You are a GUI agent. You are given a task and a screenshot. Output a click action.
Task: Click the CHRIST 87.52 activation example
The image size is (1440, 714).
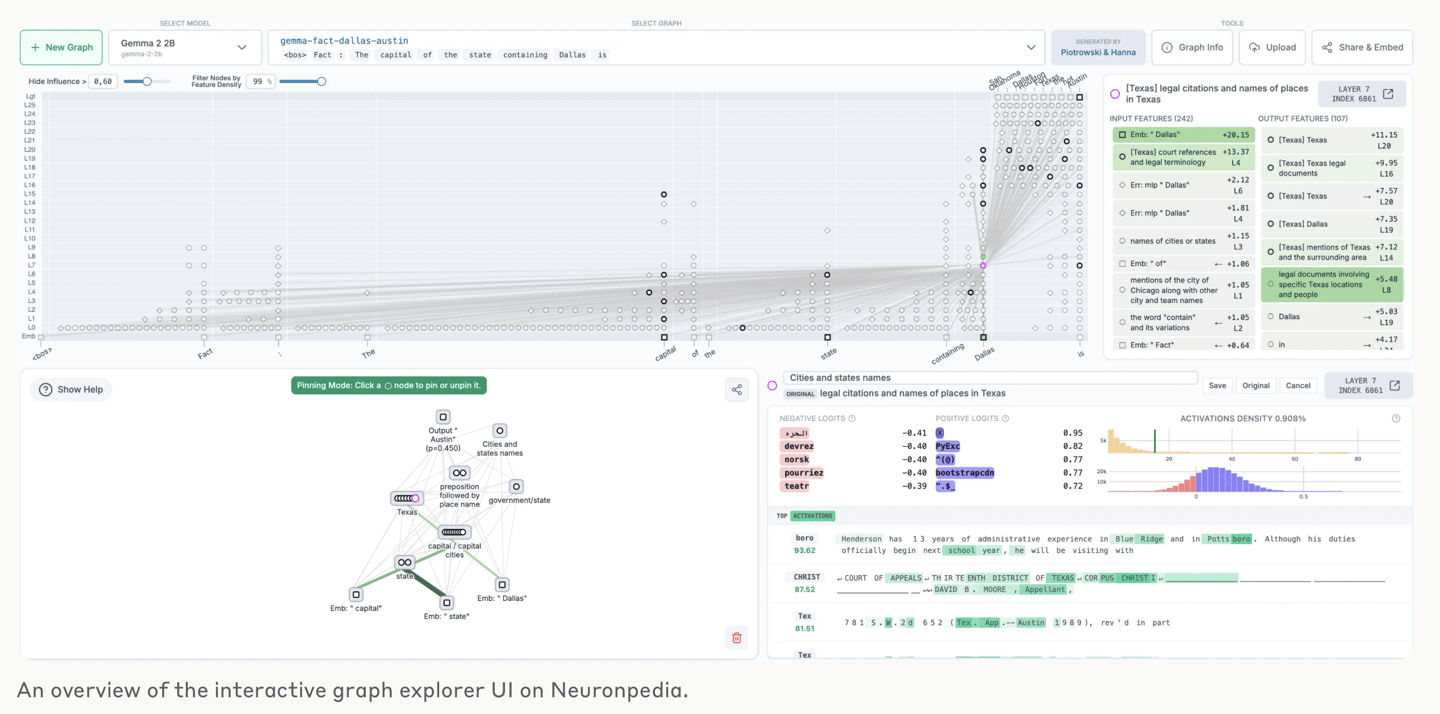click(x=1089, y=584)
